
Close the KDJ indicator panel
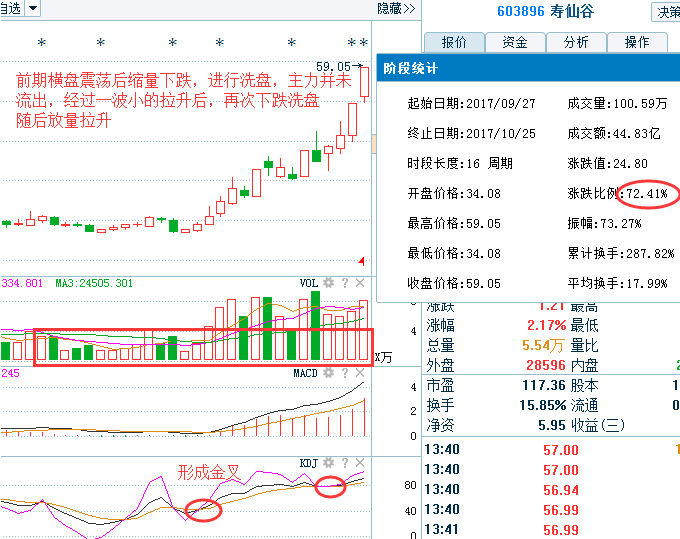coord(360,463)
